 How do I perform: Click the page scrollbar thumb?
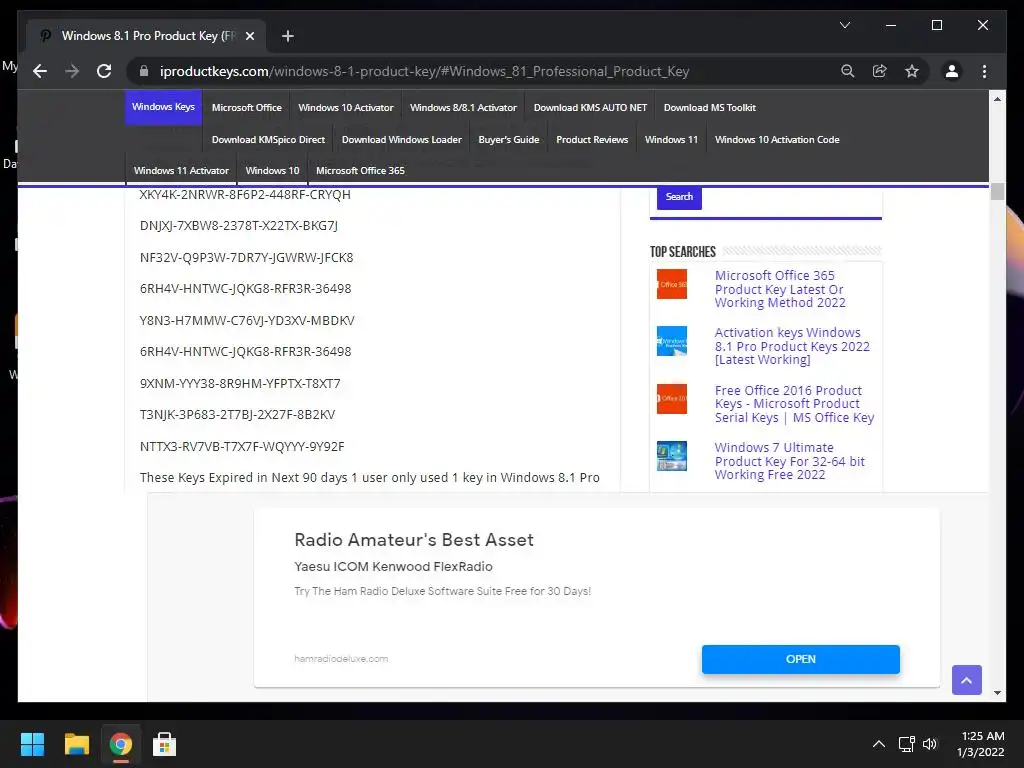click(x=997, y=191)
